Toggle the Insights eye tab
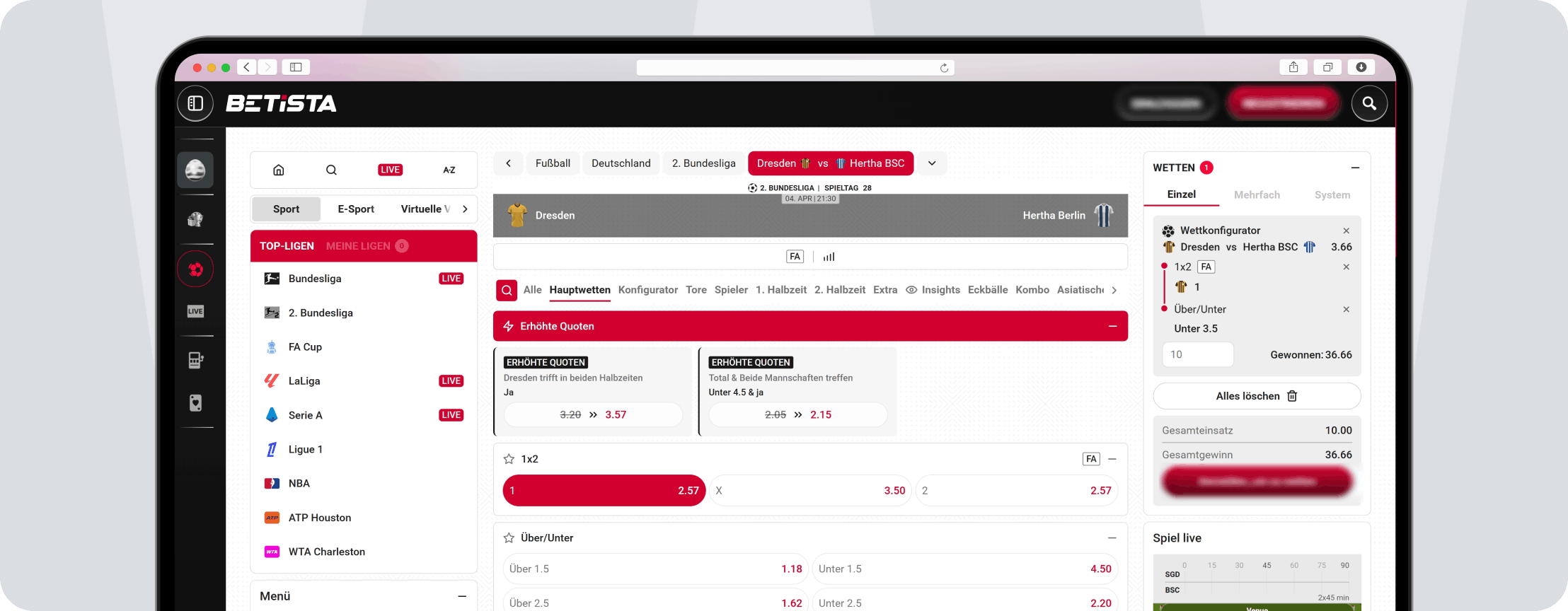1568x611 pixels. (933, 290)
